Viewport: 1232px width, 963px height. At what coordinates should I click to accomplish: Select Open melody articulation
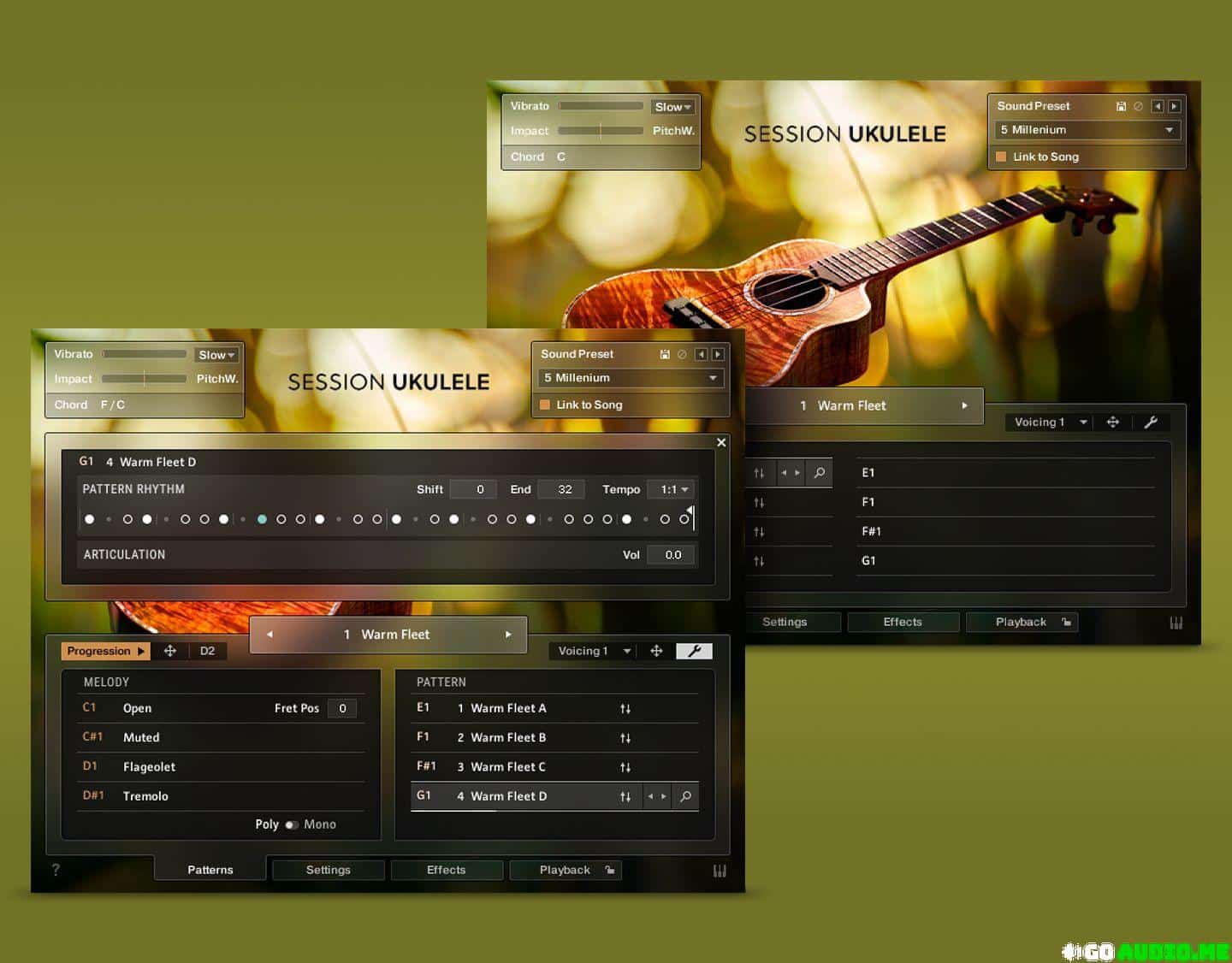(x=137, y=708)
